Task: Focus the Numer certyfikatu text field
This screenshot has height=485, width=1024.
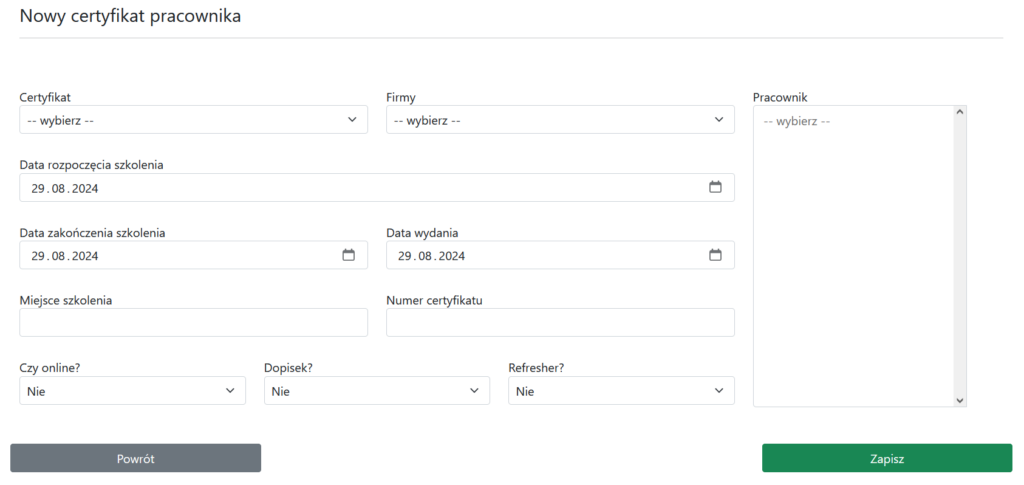Action: pyautogui.click(x=560, y=322)
